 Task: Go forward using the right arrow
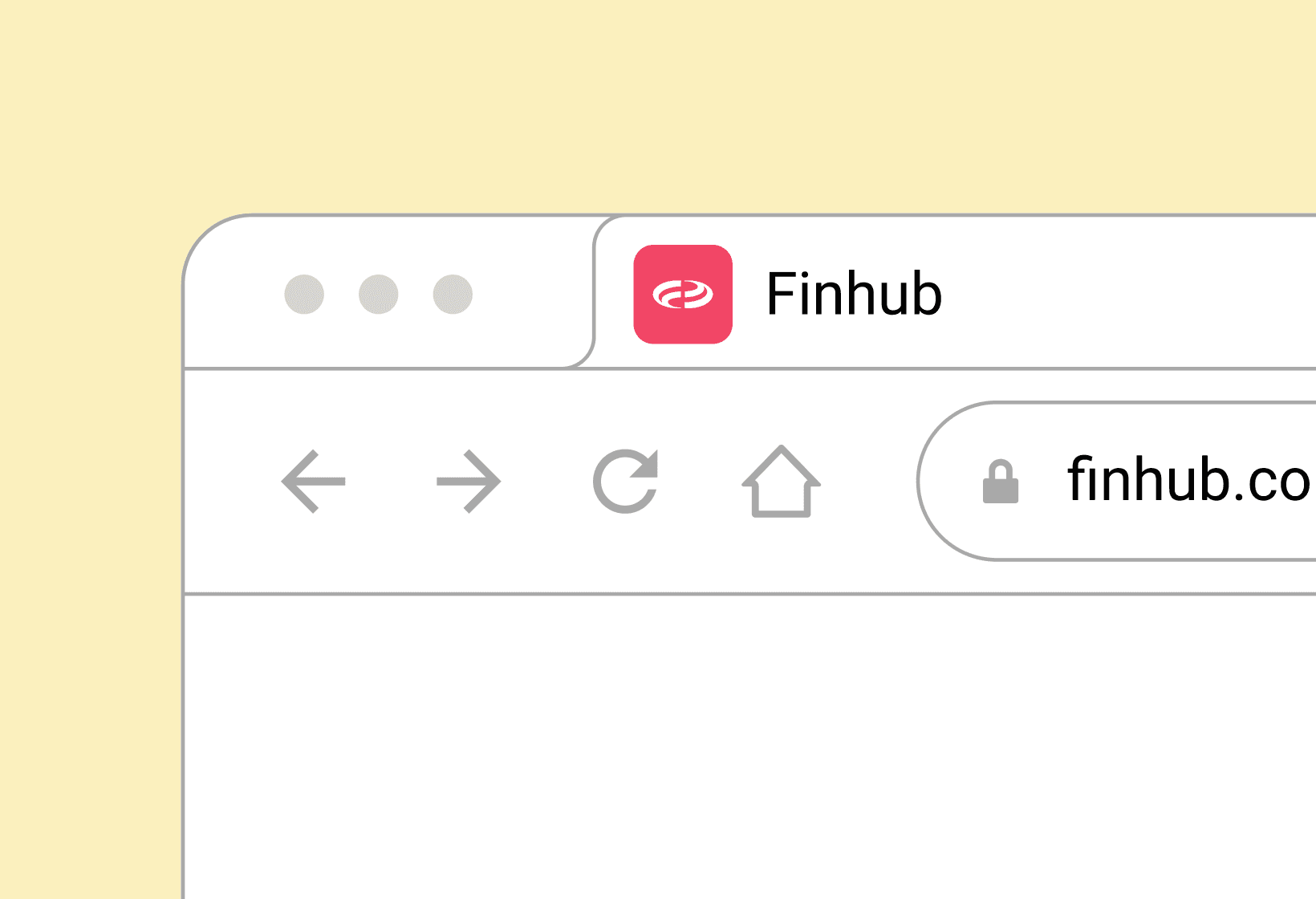click(x=469, y=482)
